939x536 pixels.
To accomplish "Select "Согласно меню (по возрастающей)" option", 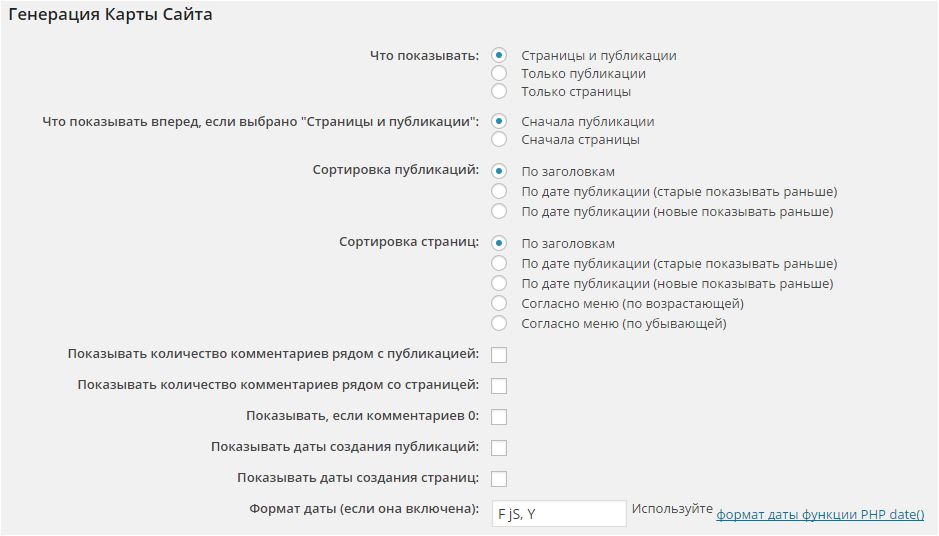I will tap(499, 304).
